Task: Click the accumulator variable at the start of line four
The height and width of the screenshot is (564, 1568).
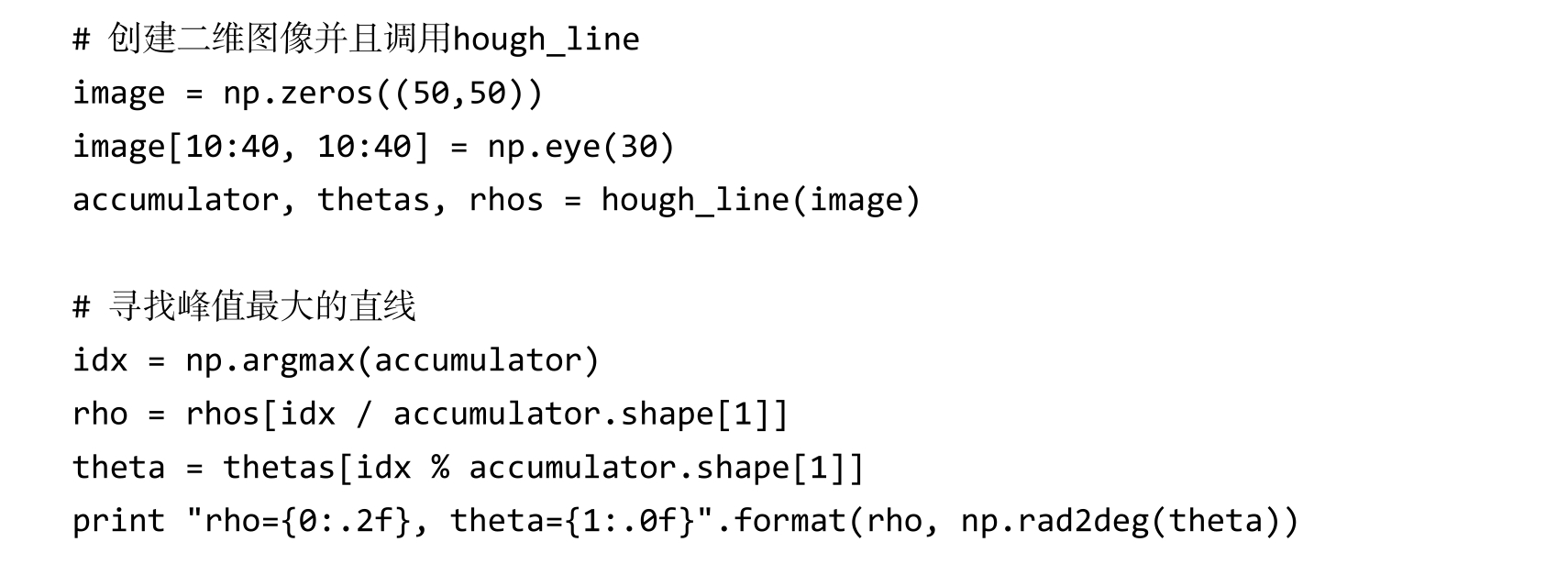Action: [x=175, y=200]
